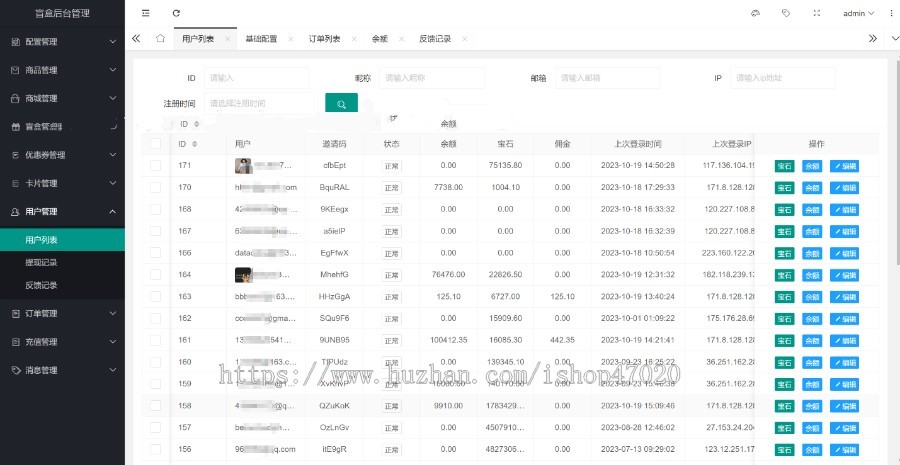Image resolution: width=900 pixels, height=465 pixels.
Task: Click 余额 button for user 161
Action: (812, 340)
